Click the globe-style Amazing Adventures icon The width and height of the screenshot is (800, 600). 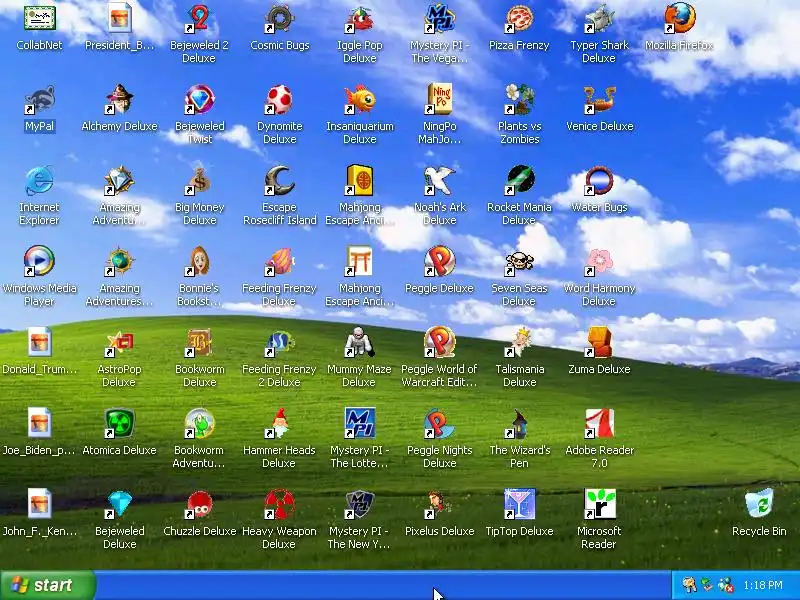coord(119,261)
